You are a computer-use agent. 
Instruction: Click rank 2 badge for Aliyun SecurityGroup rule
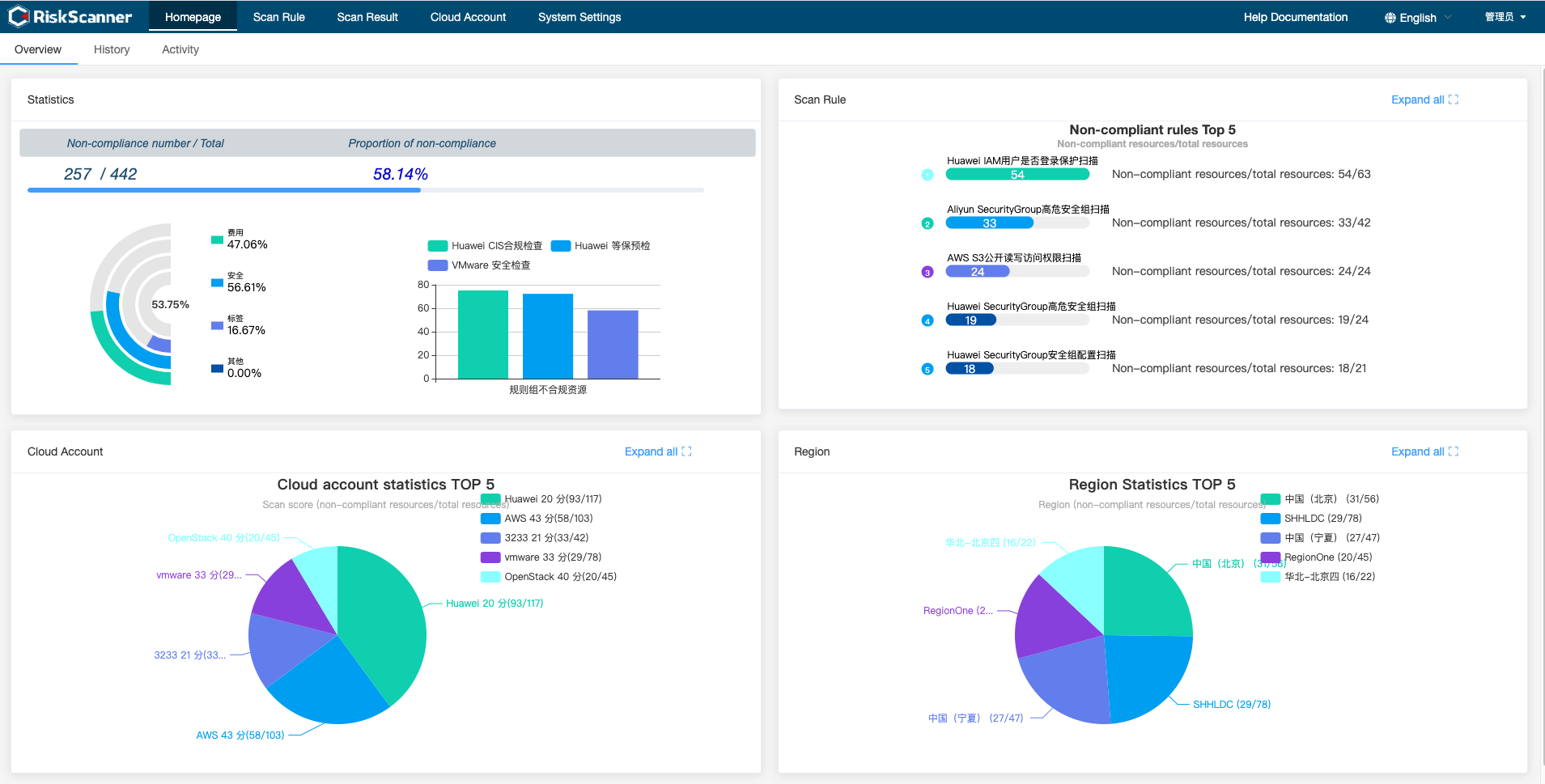(927, 223)
